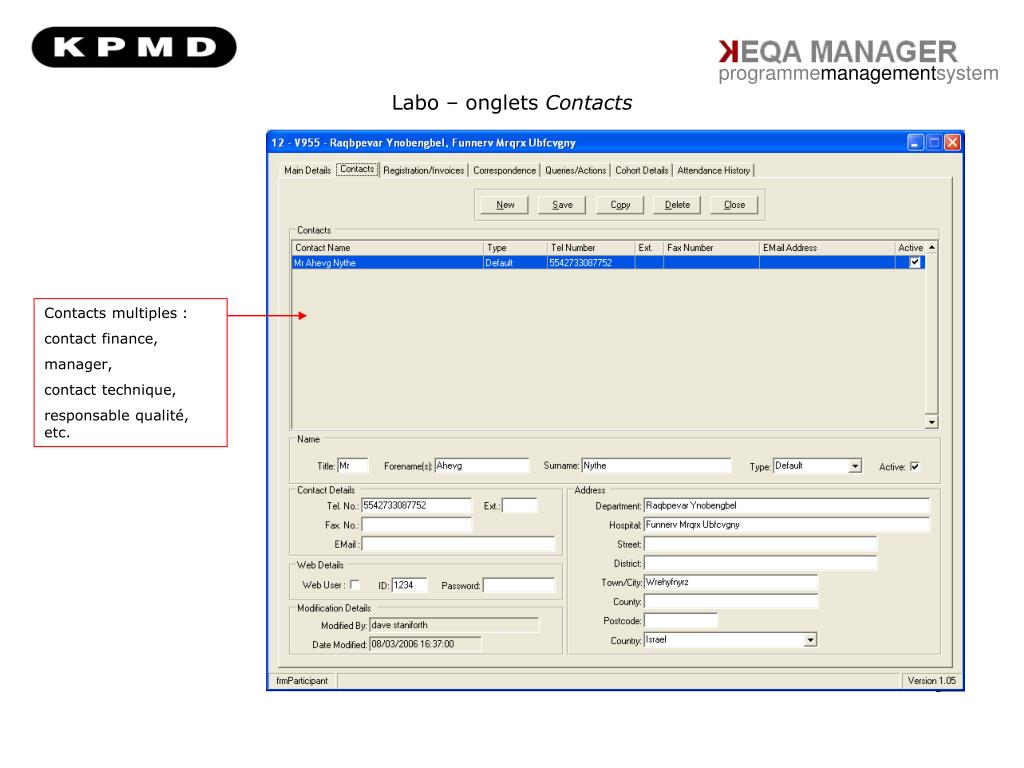Focus the Street field
This screenshot has width=1024, height=768.
(x=760, y=544)
